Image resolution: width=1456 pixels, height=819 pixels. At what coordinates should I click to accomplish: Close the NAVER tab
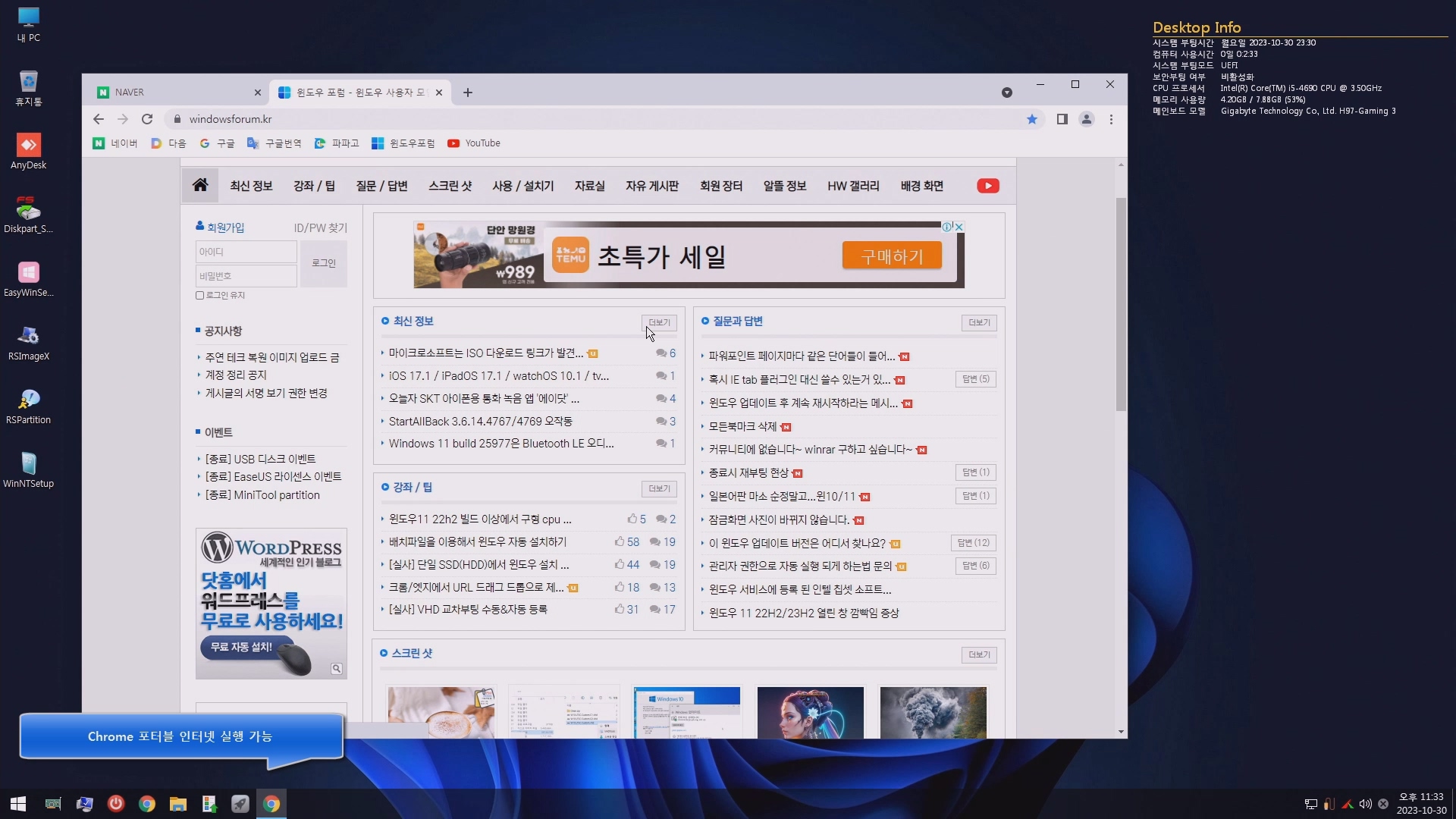click(x=257, y=93)
